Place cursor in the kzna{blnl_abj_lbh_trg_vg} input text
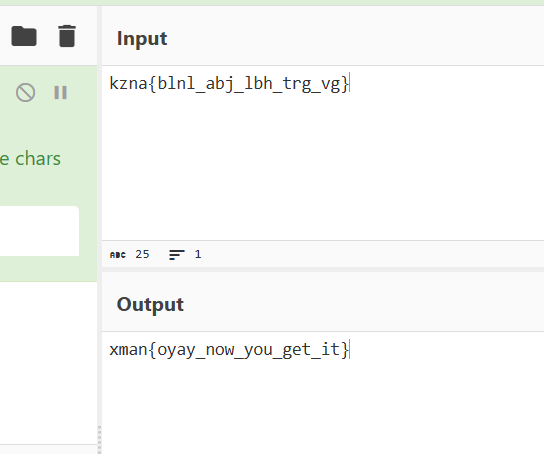 [229, 84]
